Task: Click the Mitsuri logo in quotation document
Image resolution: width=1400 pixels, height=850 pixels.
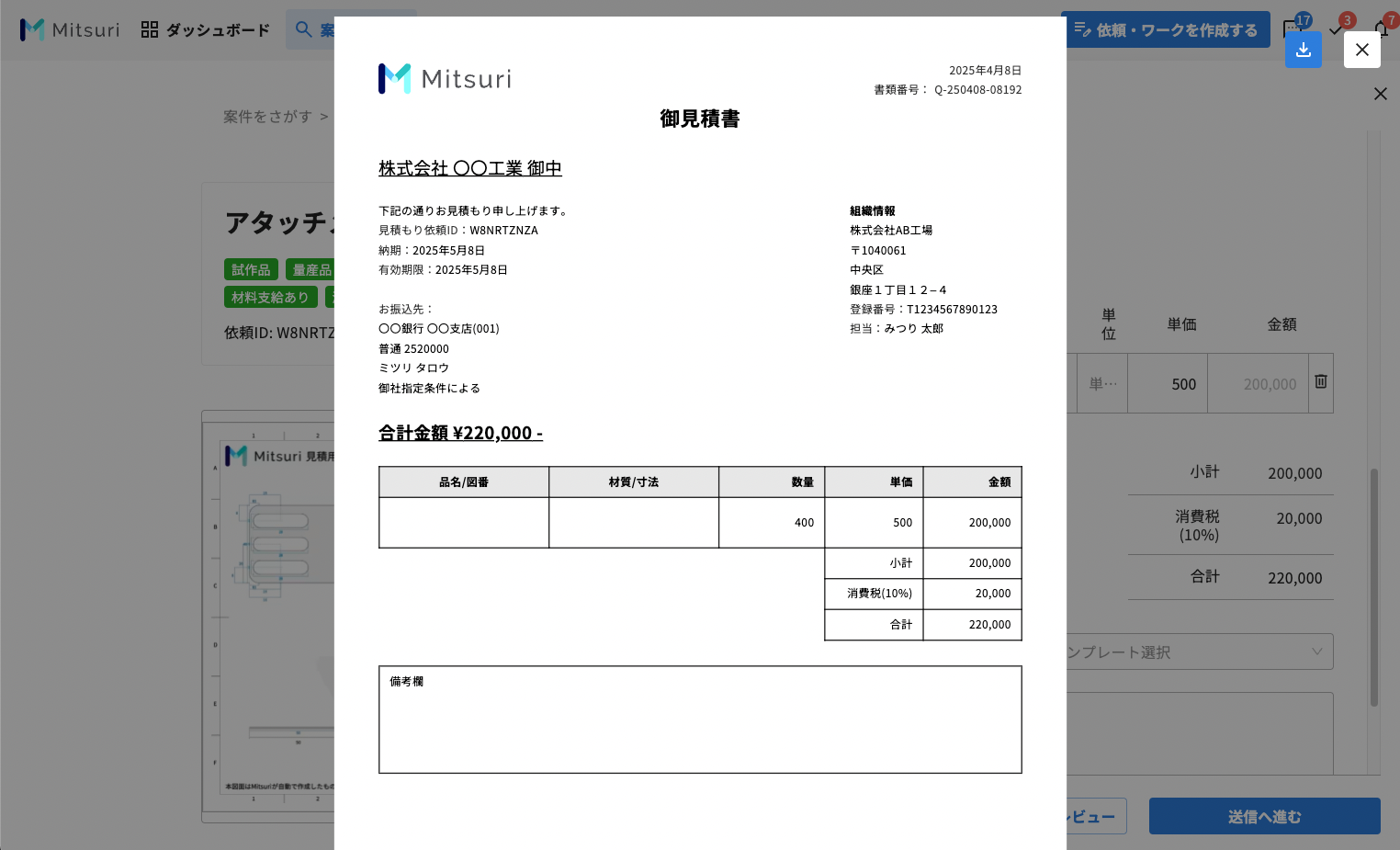Action: [445, 79]
